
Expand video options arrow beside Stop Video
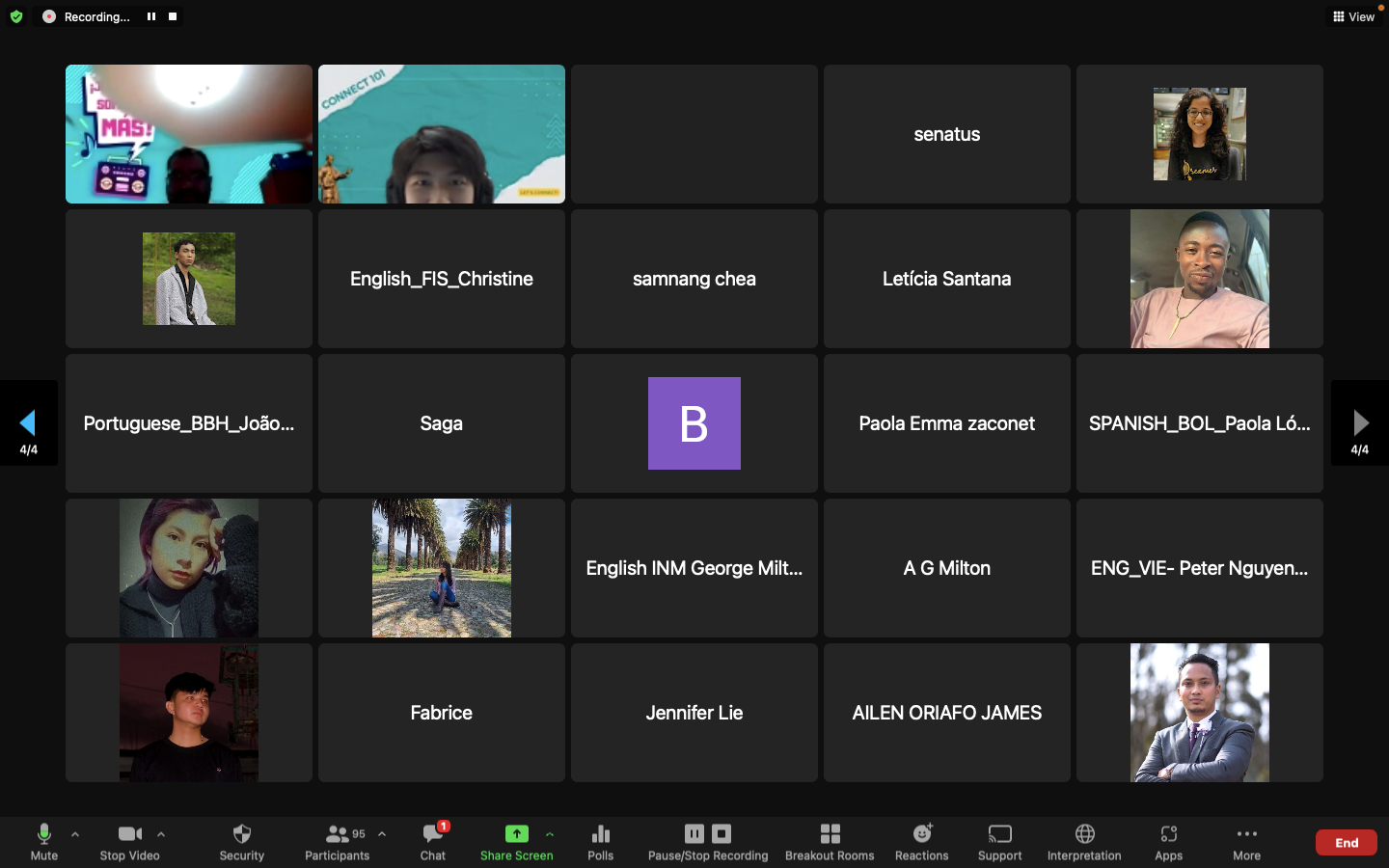(161, 834)
